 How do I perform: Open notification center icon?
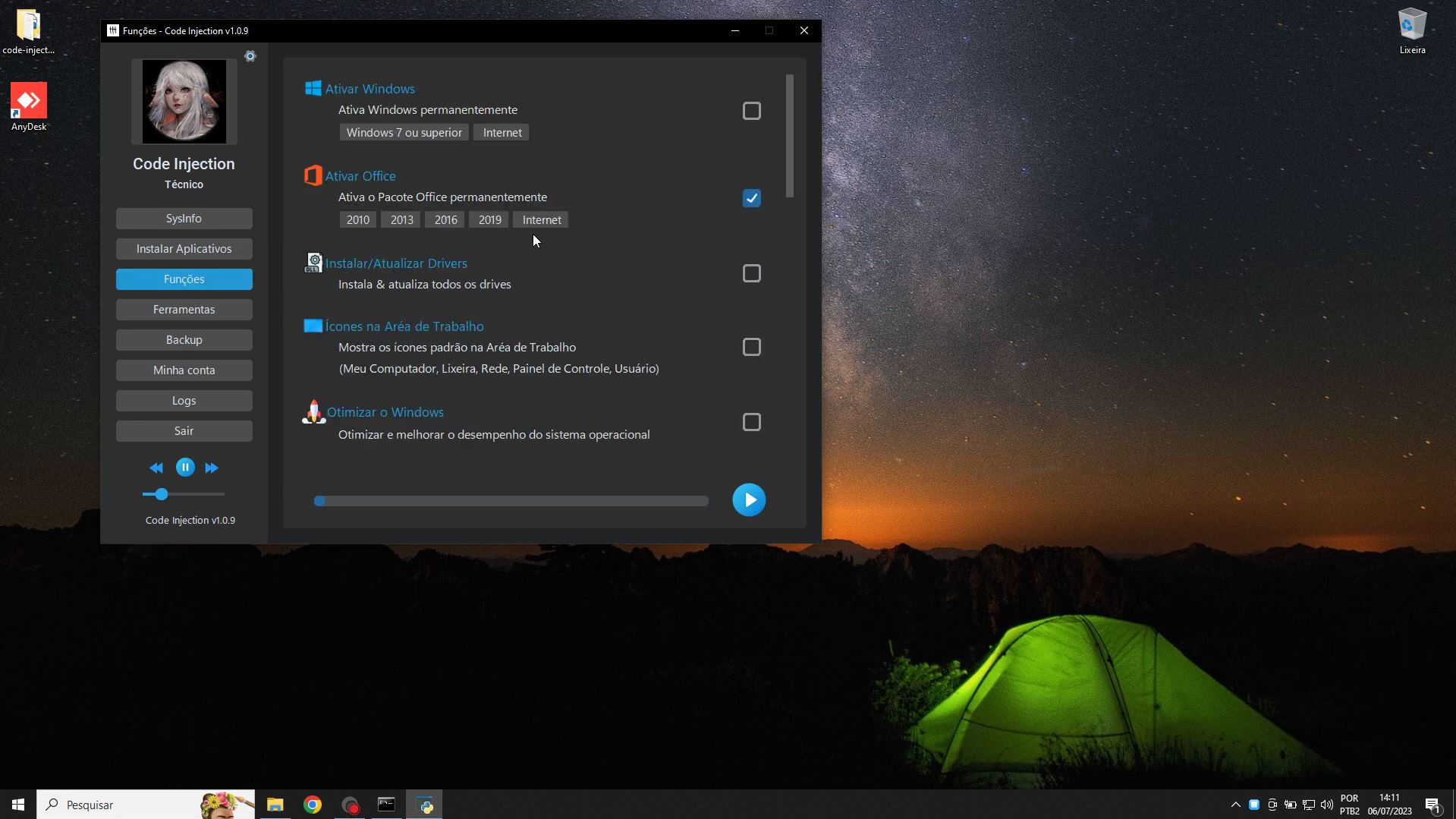click(1432, 805)
